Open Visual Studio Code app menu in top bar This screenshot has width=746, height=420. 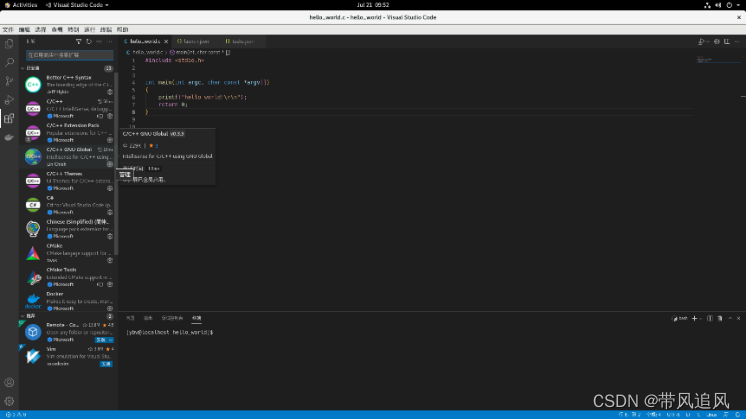[77, 5]
